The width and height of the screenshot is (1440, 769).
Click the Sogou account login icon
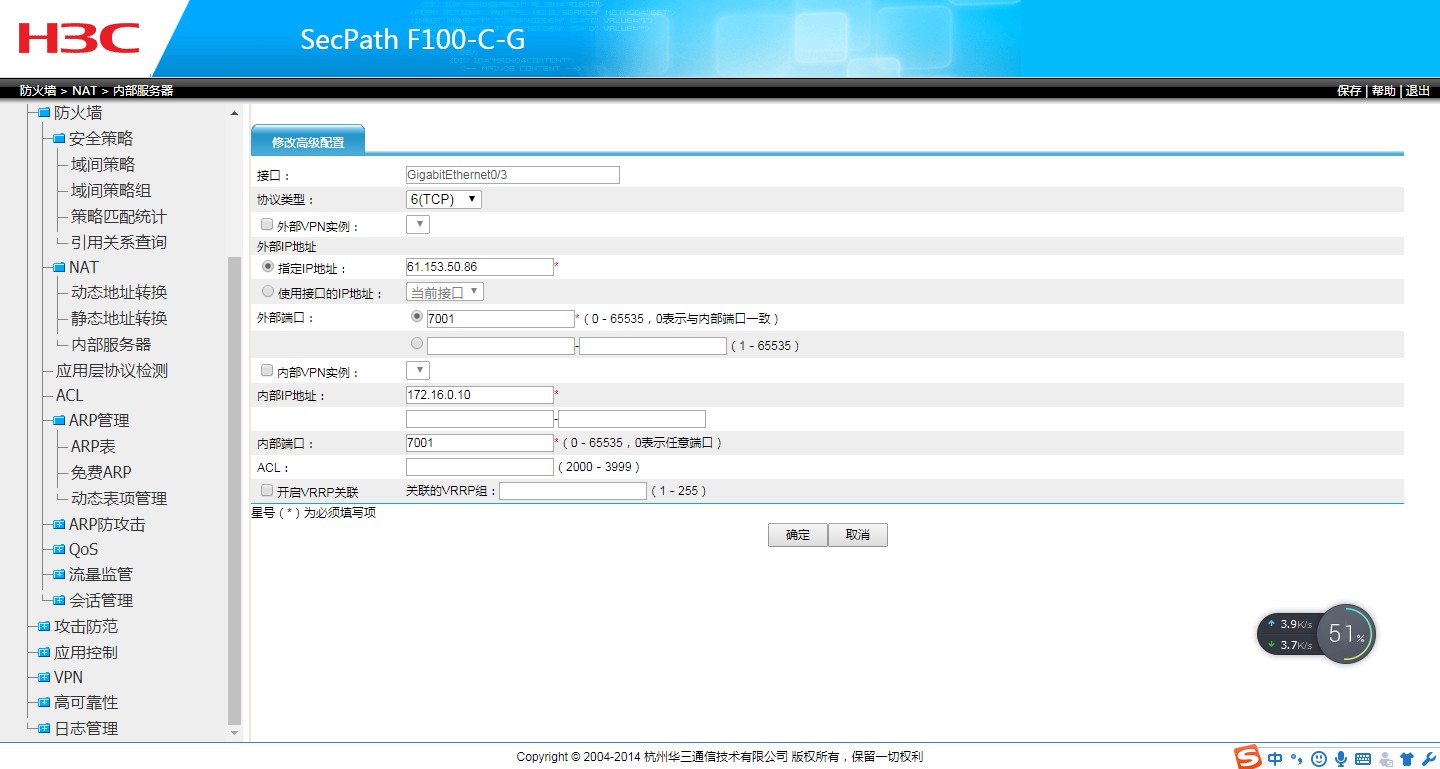1386,758
